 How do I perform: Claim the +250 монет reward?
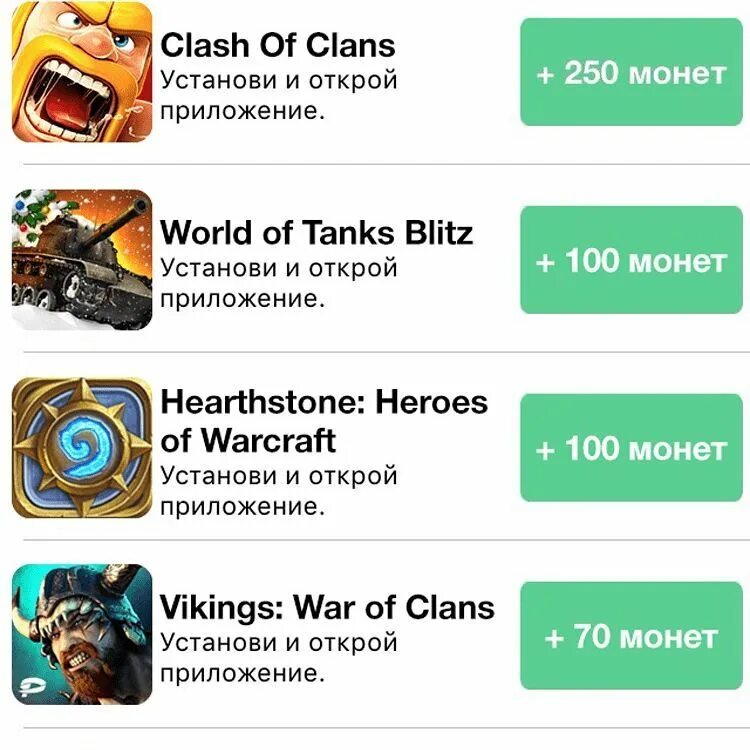pyautogui.click(x=631, y=72)
